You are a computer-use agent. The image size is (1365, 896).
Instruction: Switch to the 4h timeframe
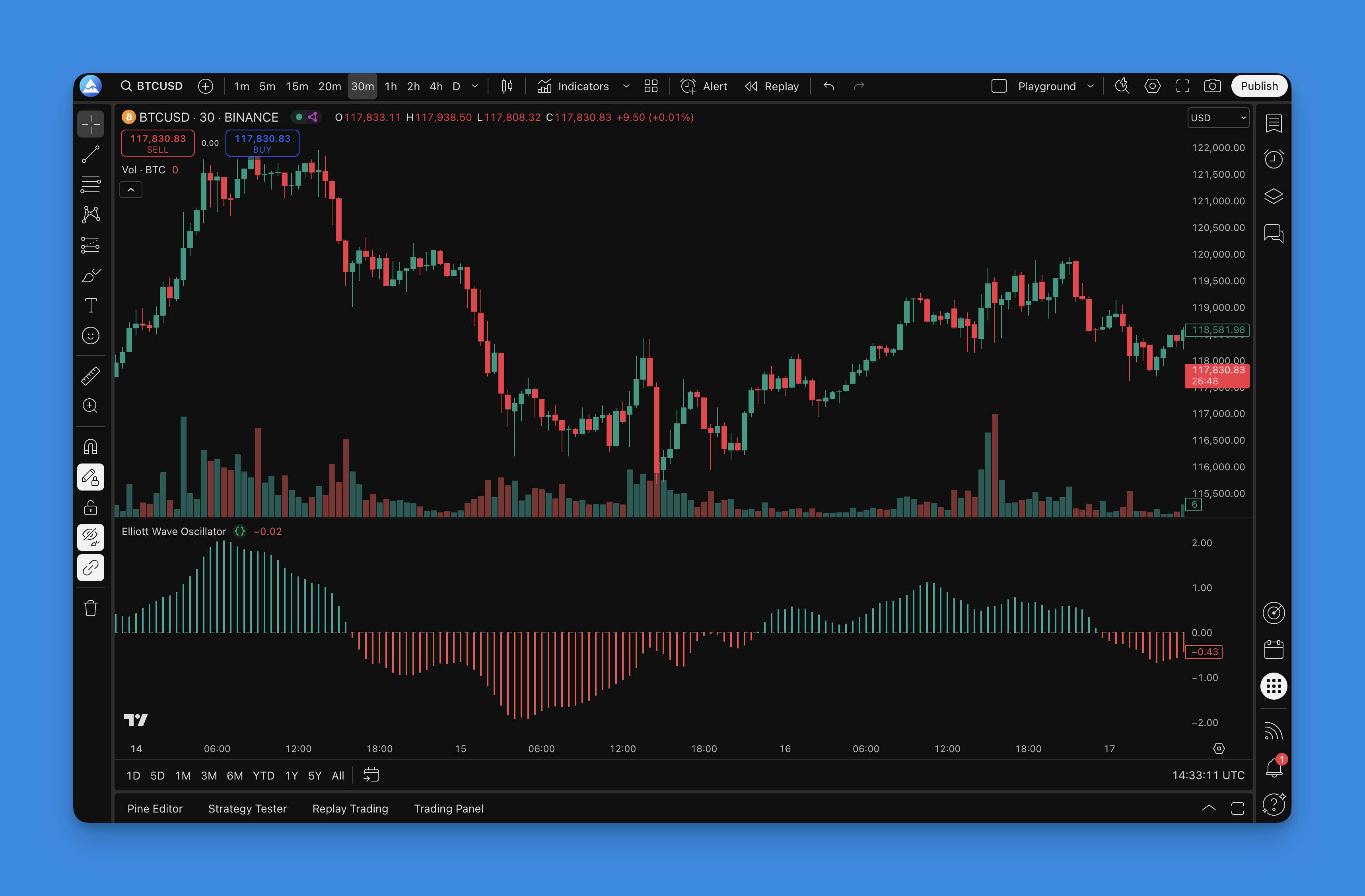click(436, 86)
